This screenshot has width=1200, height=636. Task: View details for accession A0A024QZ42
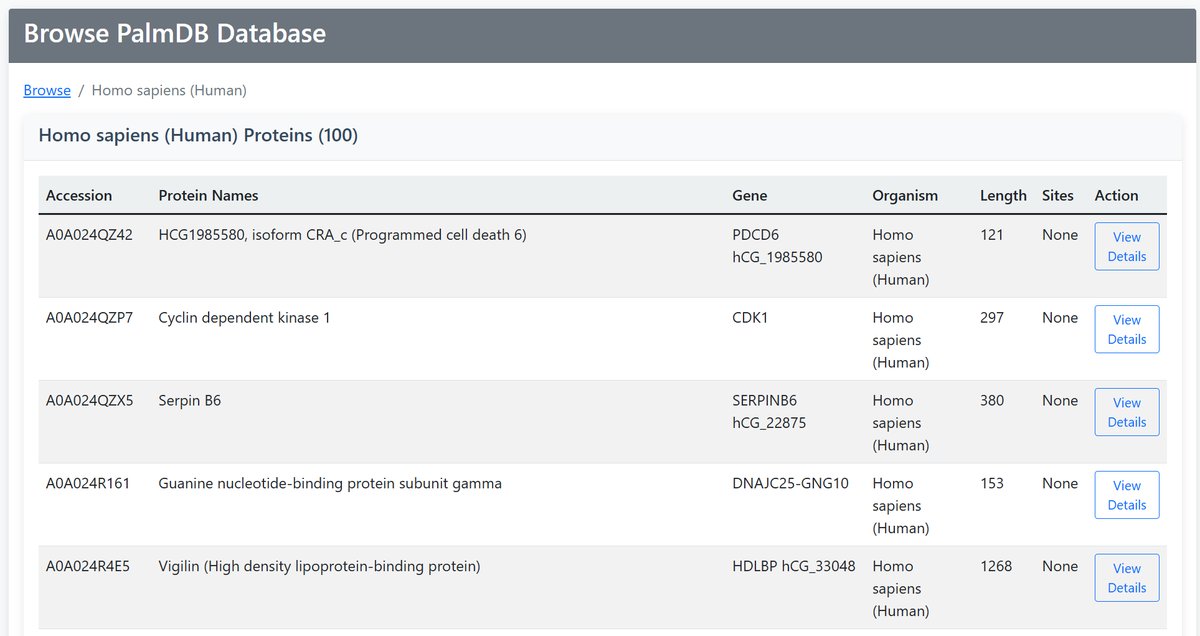(1126, 246)
